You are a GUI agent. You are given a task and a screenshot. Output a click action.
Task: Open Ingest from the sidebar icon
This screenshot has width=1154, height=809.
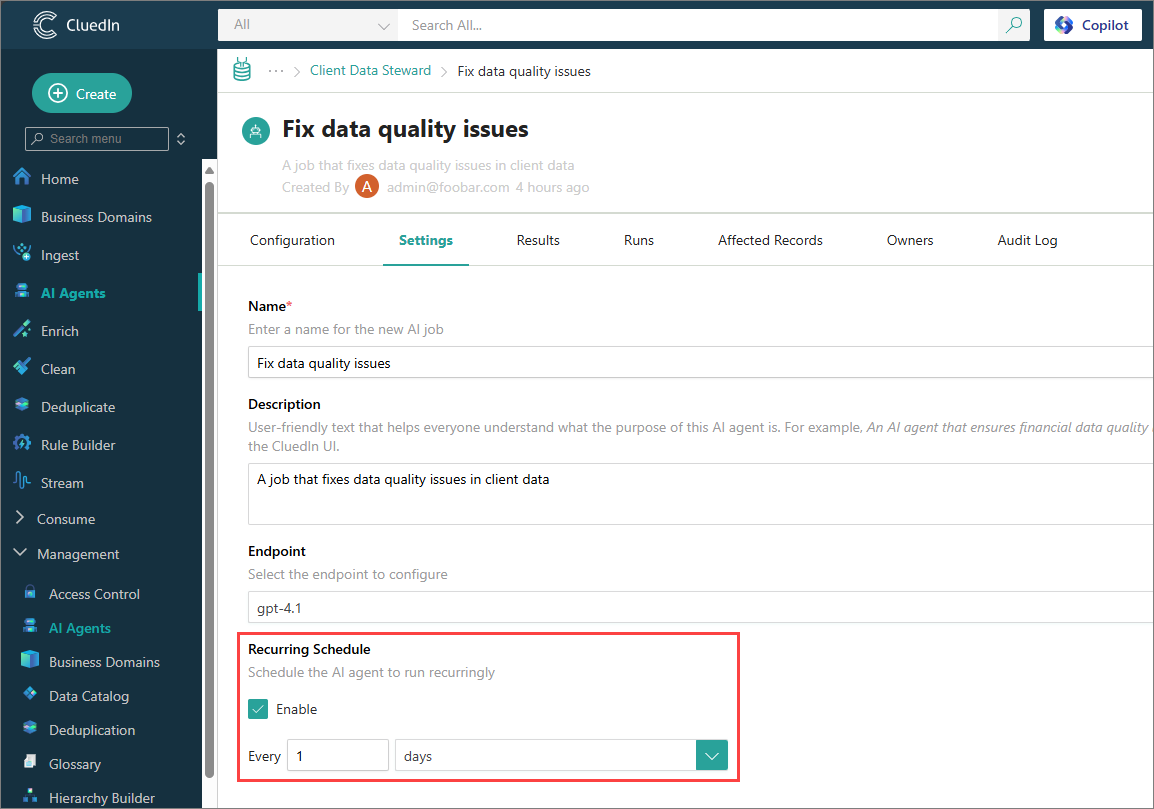[x=22, y=254]
